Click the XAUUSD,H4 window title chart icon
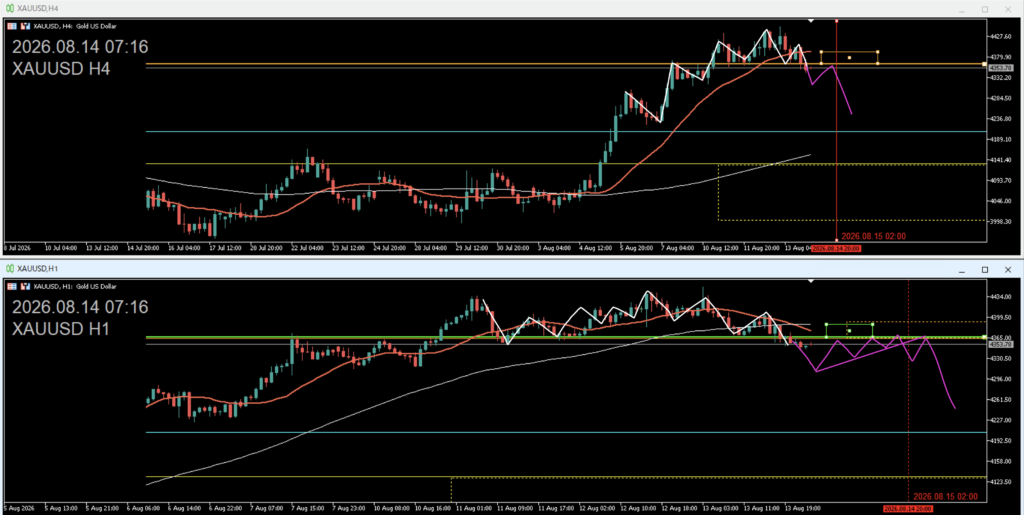Image resolution: width=1024 pixels, height=515 pixels. click(10, 8)
